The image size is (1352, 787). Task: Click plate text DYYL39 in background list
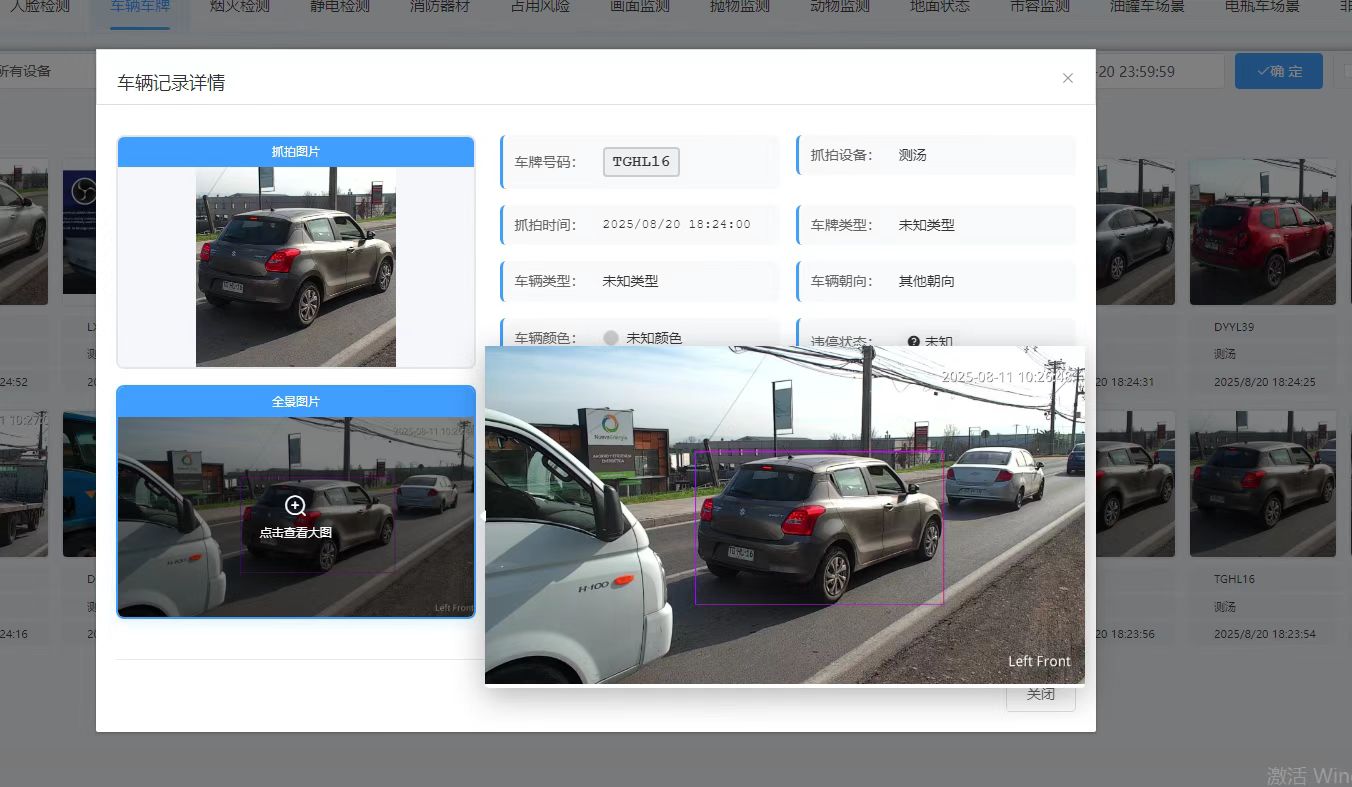[1234, 328]
